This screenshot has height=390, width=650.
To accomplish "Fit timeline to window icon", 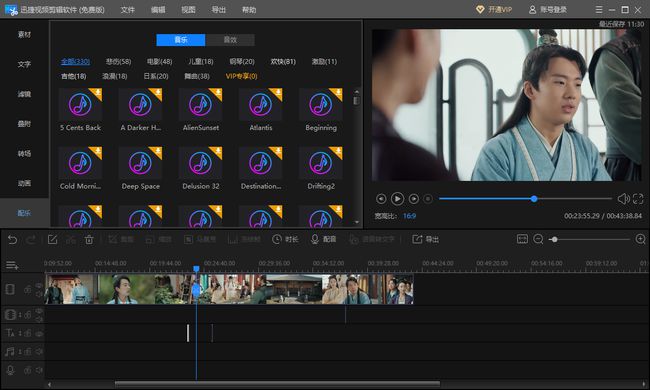I will pyautogui.click(x=522, y=239).
